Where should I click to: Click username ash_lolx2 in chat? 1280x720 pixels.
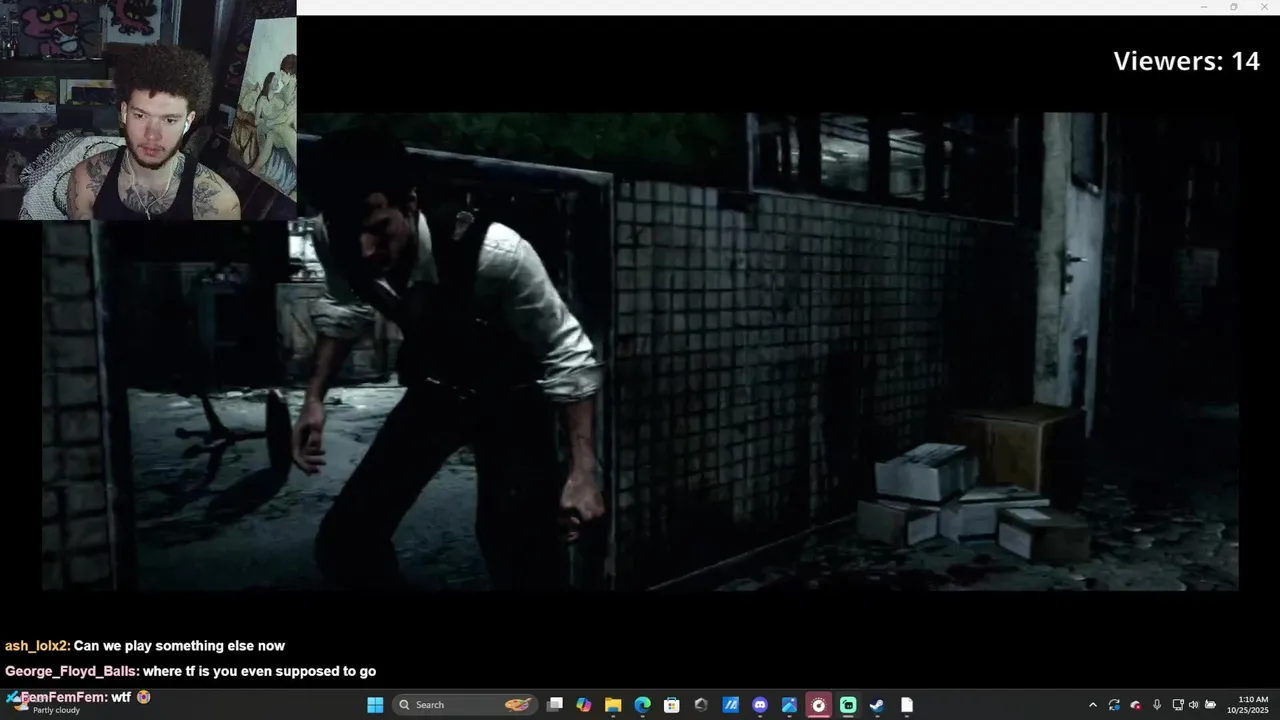coord(38,646)
